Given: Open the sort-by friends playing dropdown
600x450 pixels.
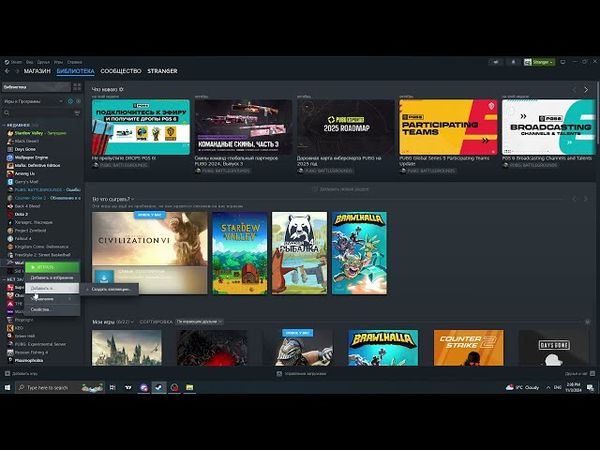Looking at the screenshot, I should (x=199, y=322).
